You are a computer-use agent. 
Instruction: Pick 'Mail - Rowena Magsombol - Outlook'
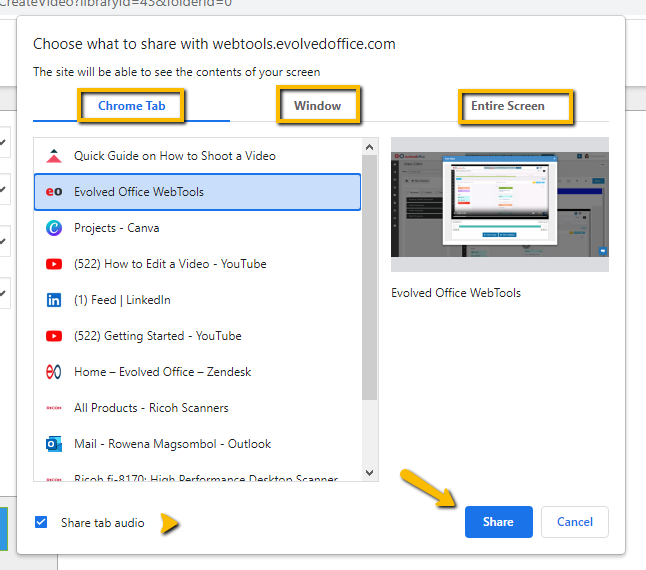tap(197, 444)
